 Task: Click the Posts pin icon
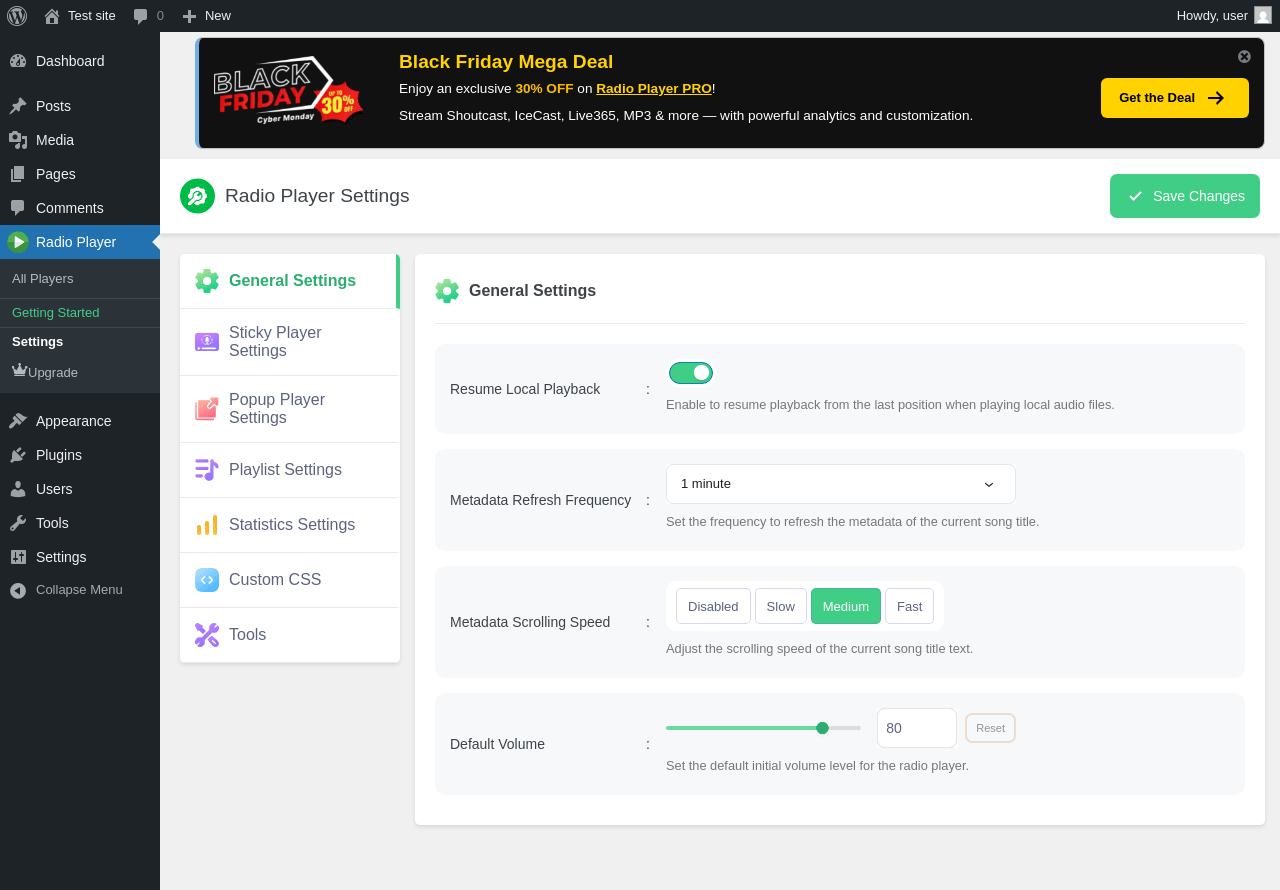18,106
